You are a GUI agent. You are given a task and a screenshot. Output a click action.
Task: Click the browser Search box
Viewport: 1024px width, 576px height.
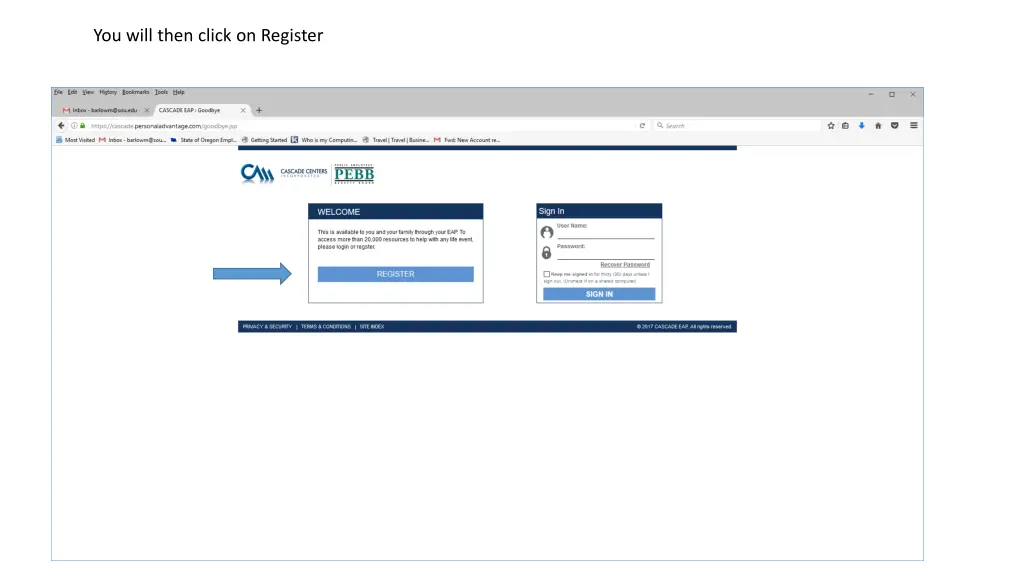point(738,125)
